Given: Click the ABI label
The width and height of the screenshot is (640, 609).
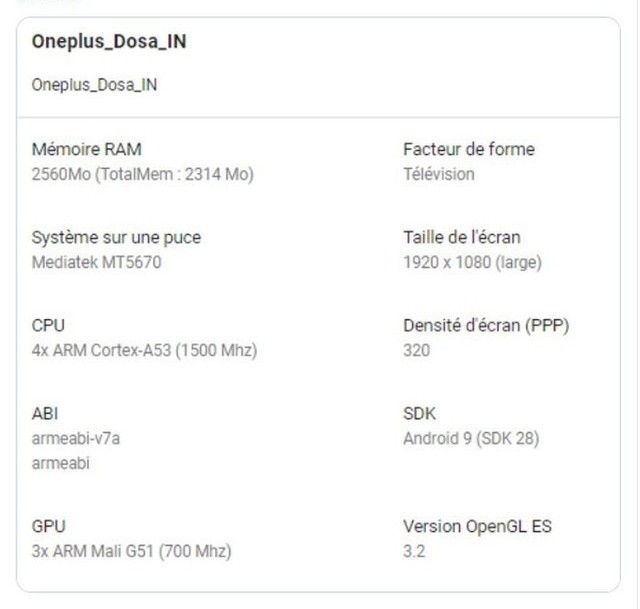Looking at the screenshot, I should click(45, 414).
